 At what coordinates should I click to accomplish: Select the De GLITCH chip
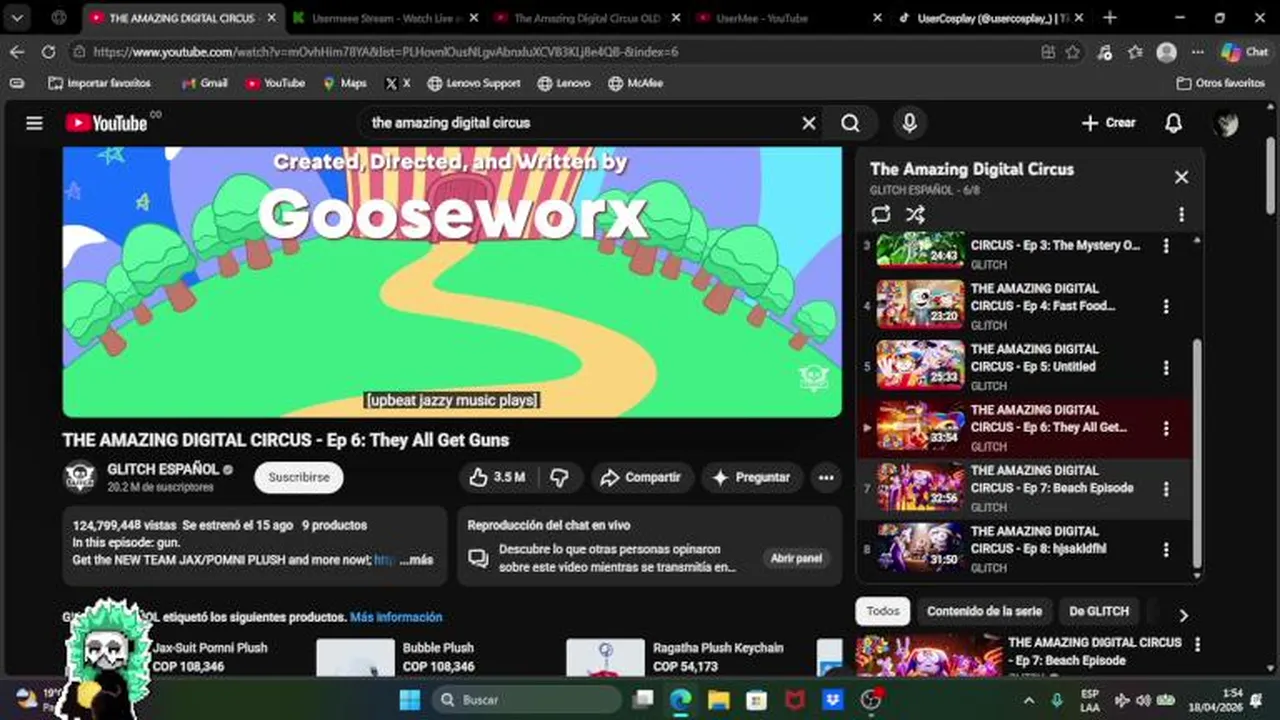pyautogui.click(x=1099, y=611)
